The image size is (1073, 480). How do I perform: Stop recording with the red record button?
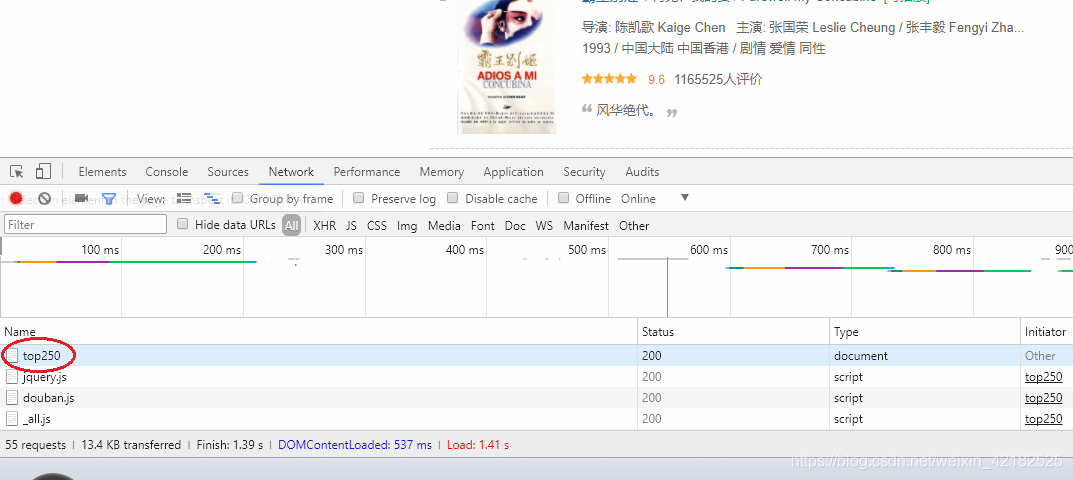pos(16,199)
